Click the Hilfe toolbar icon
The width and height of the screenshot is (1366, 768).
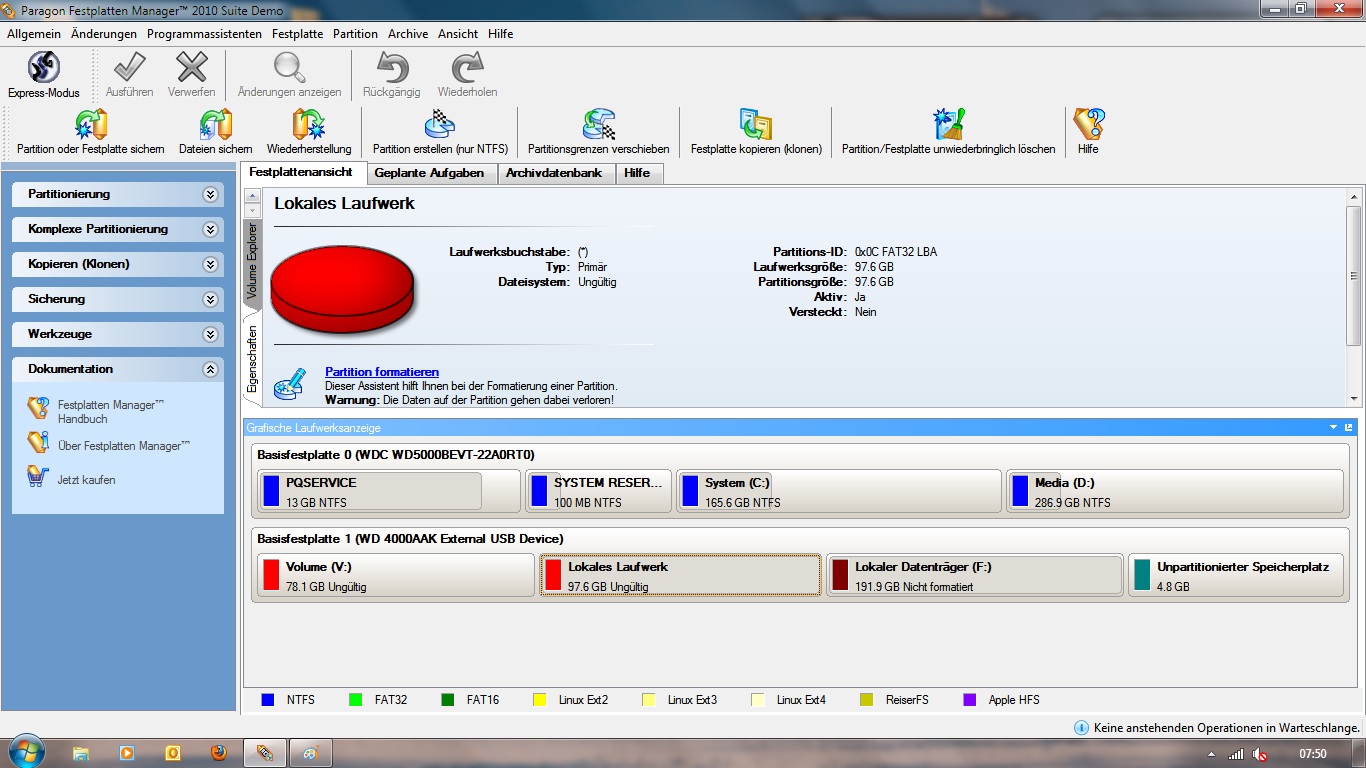pyautogui.click(x=1088, y=124)
